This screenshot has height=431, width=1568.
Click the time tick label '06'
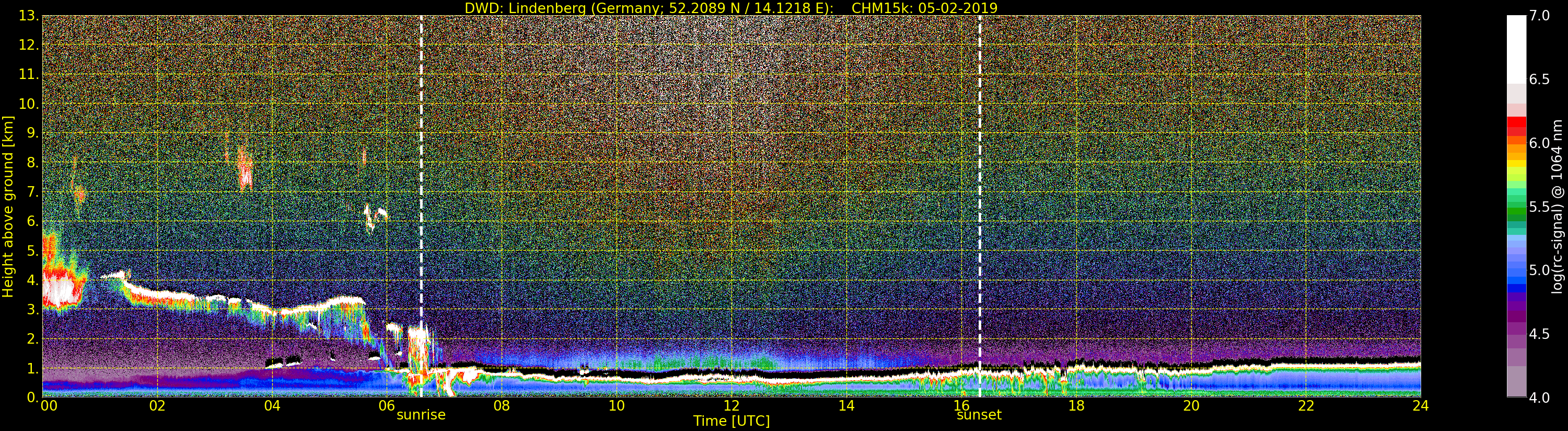[387, 406]
